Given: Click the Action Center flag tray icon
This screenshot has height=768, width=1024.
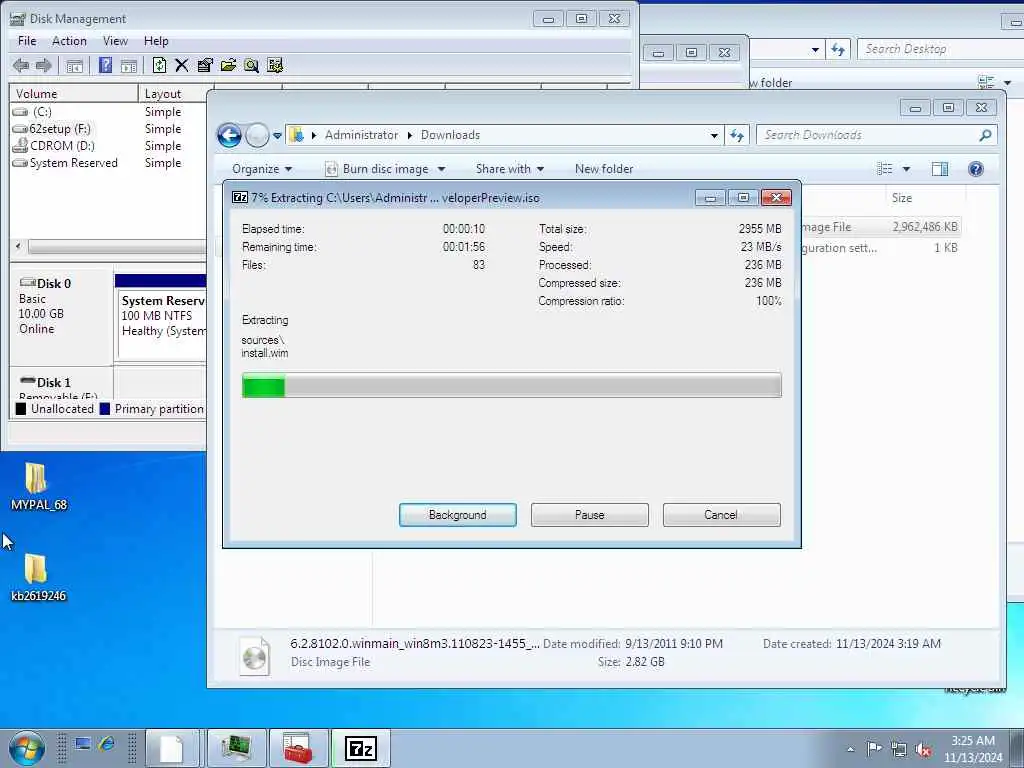Looking at the screenshot, I should click(x=874, y=748).
